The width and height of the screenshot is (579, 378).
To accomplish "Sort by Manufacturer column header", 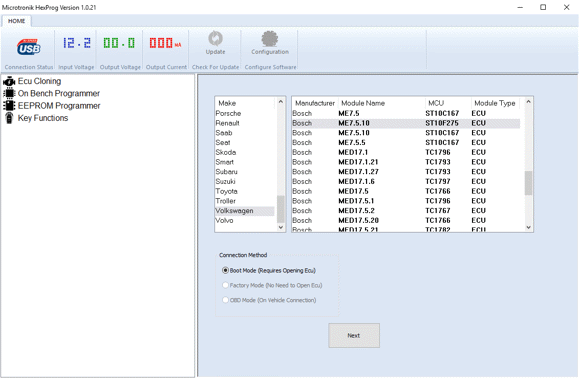I will click(x=315, y=103).
